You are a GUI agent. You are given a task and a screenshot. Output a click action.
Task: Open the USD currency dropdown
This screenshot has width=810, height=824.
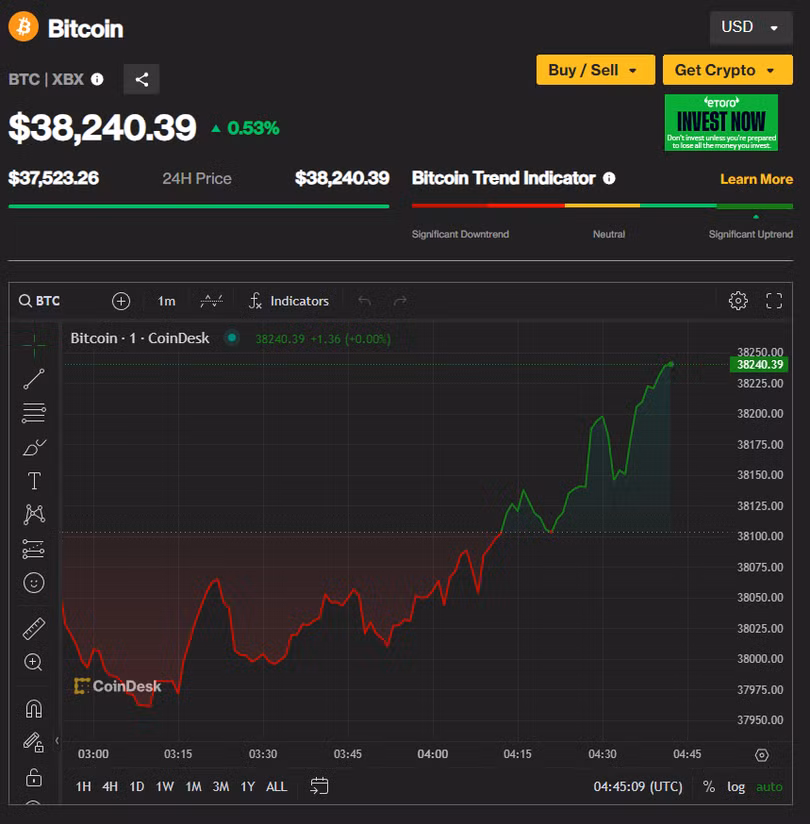pos(750,27)
